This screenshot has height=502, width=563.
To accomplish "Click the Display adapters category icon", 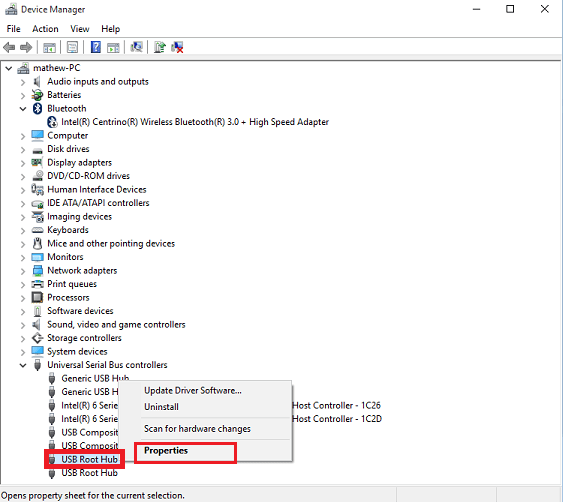I will [37, 162].
